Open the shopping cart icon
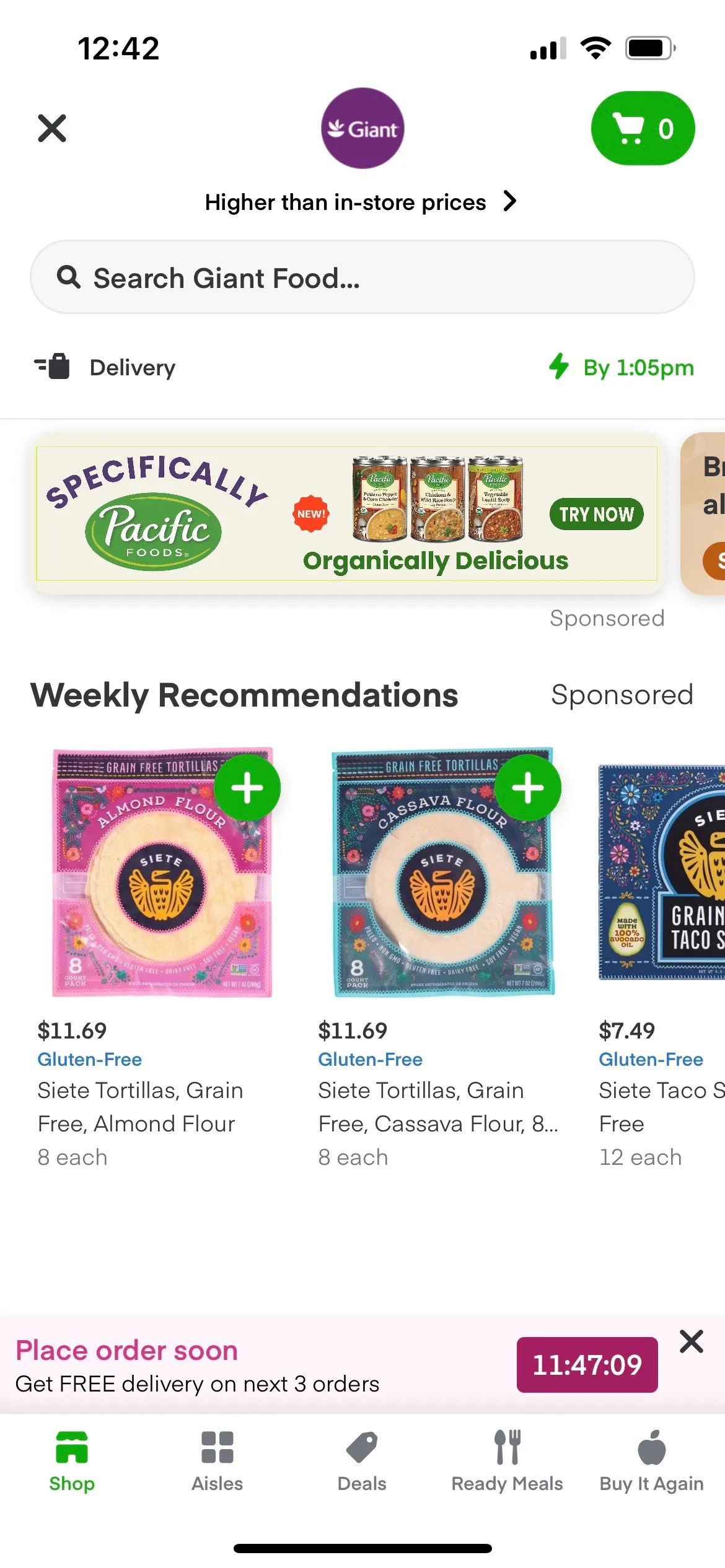This screenshot has width=725, height=1568. (643, 128)
